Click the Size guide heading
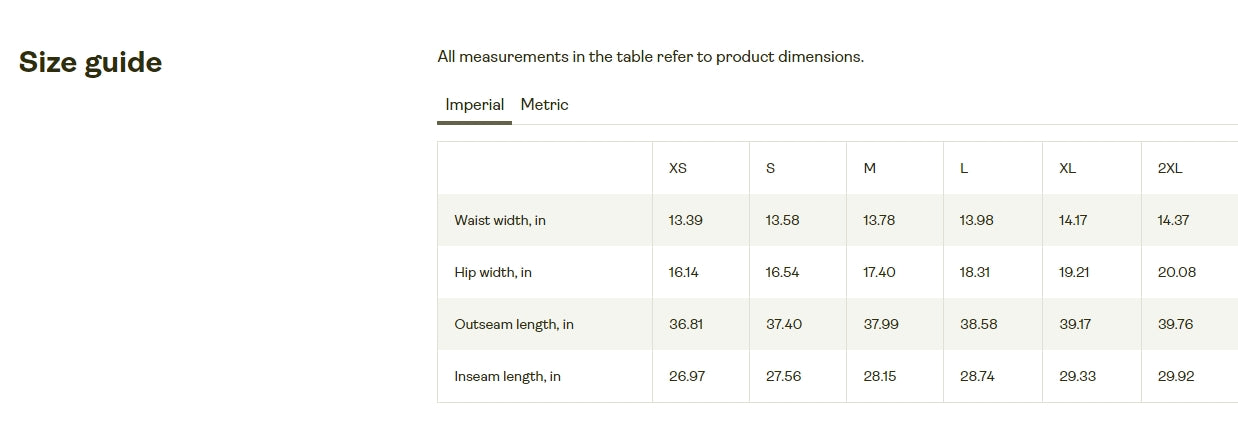Viewport: 1238px width, 447px height. pos(90,62)
